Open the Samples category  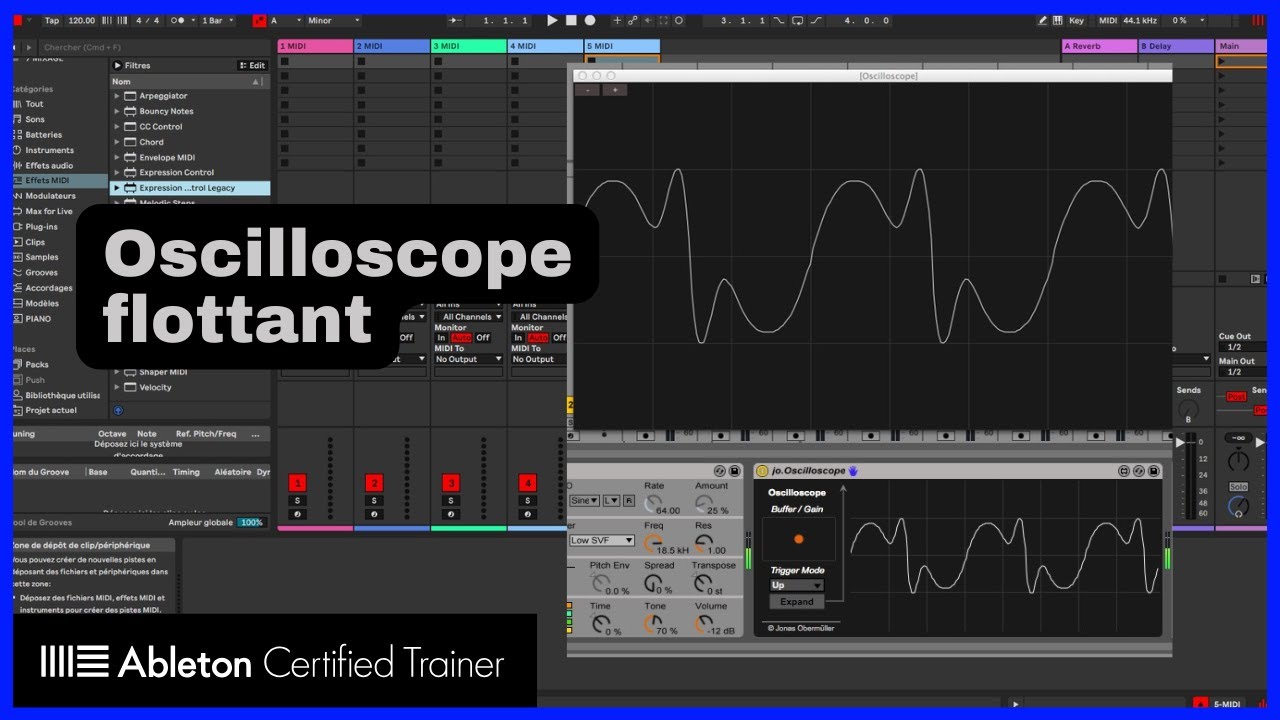pyautogui.click(x=41, y=257)
